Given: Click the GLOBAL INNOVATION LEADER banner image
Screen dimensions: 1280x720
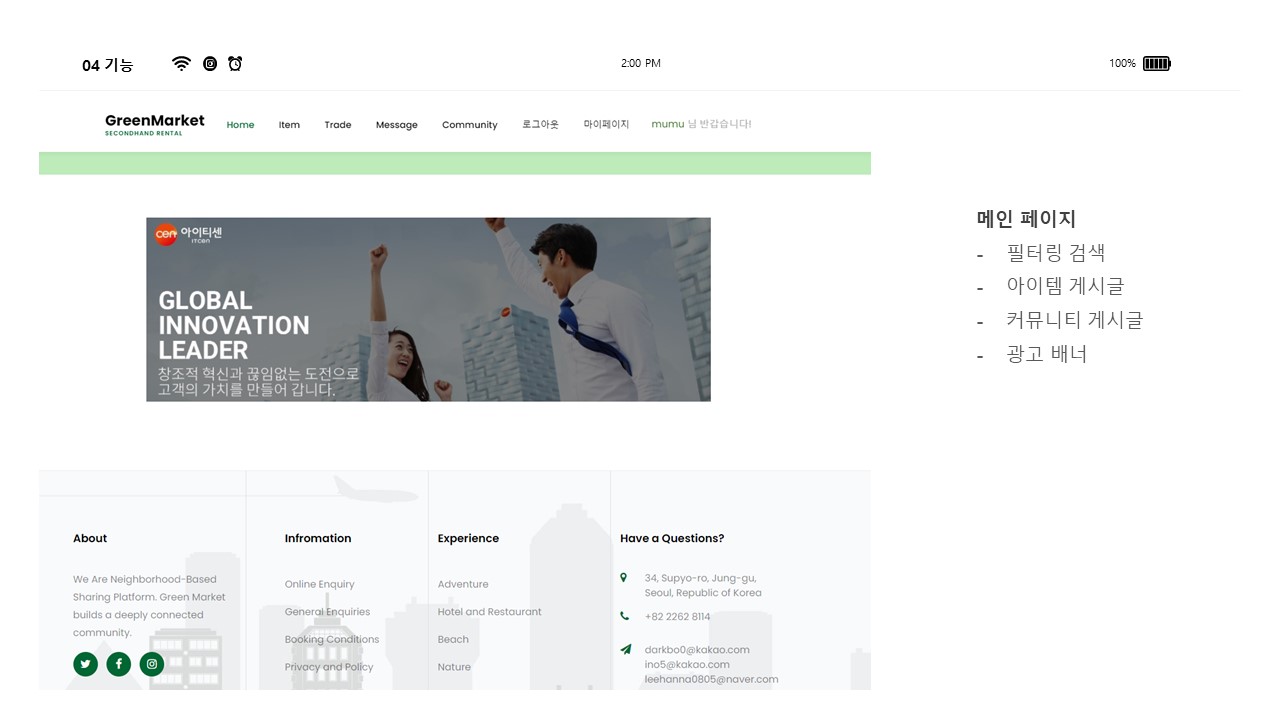Looking at the screenshot, I should tap(428, 309).
